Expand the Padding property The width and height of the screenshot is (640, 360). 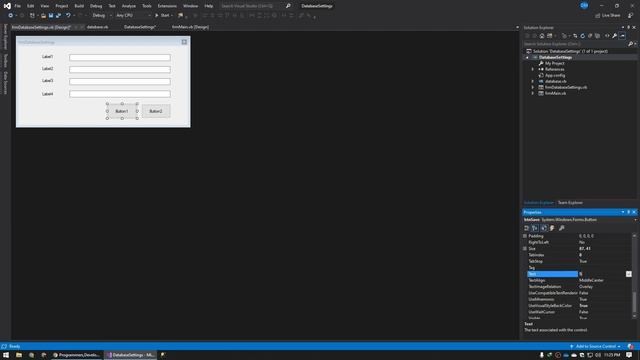525,236
